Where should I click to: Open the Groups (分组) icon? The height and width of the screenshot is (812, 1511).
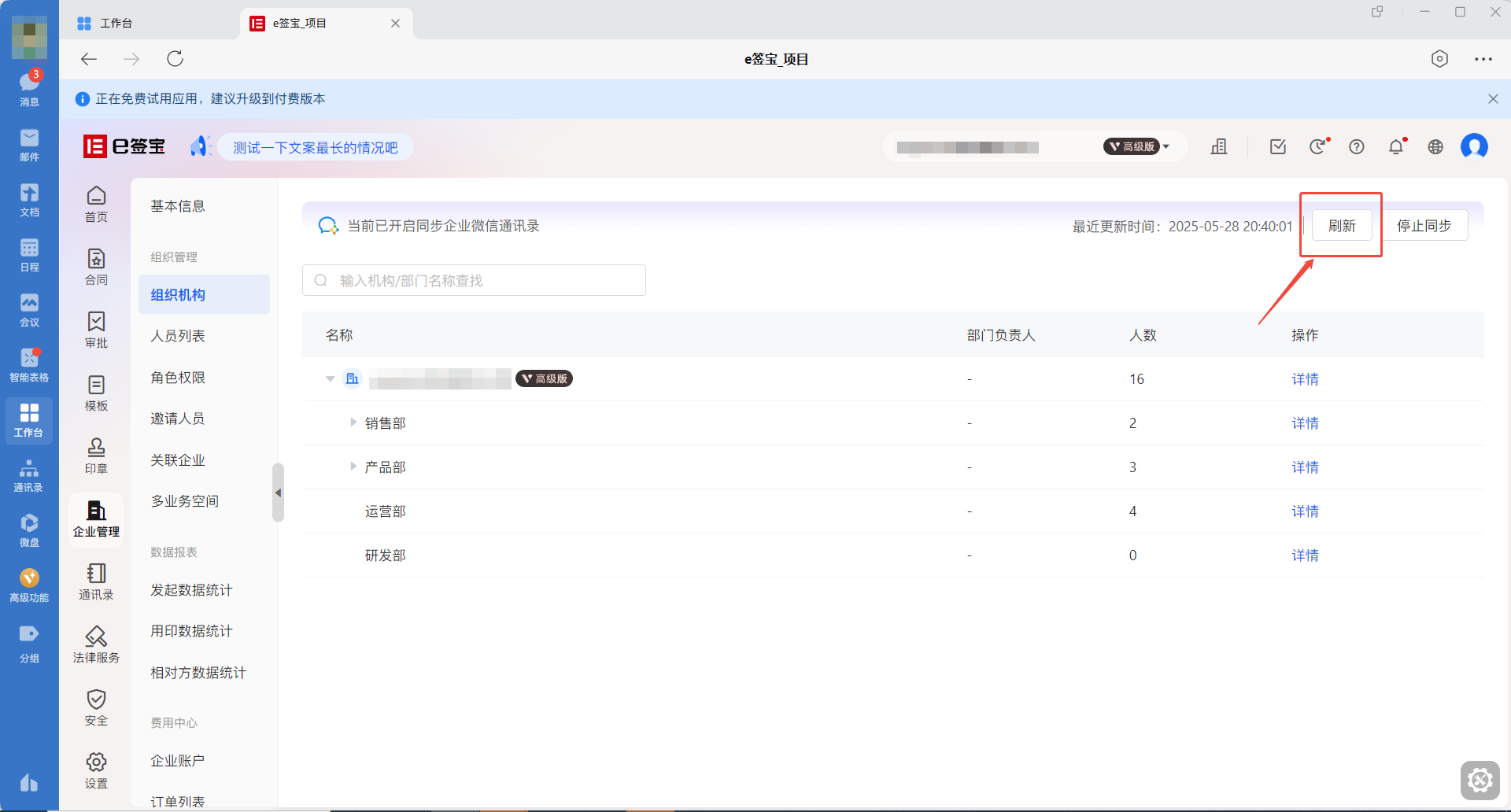pos(29,644)
